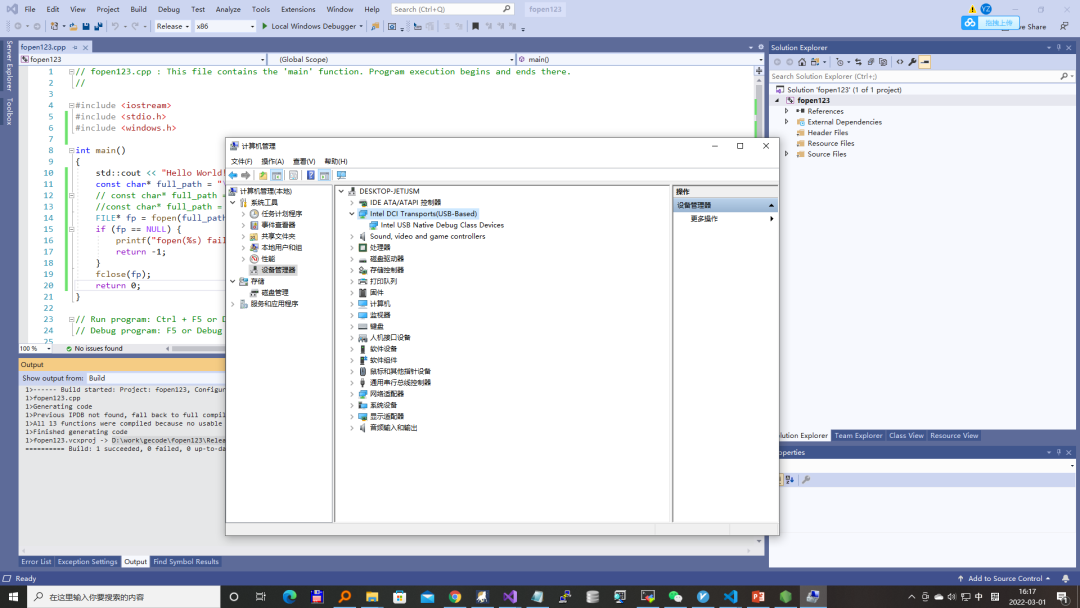Image resolution: width=1080 pixels, height=608 pixels.
Task: Open the Debug menu in Visual Studio
Action: pyautogui.click(x=169, y=9)
